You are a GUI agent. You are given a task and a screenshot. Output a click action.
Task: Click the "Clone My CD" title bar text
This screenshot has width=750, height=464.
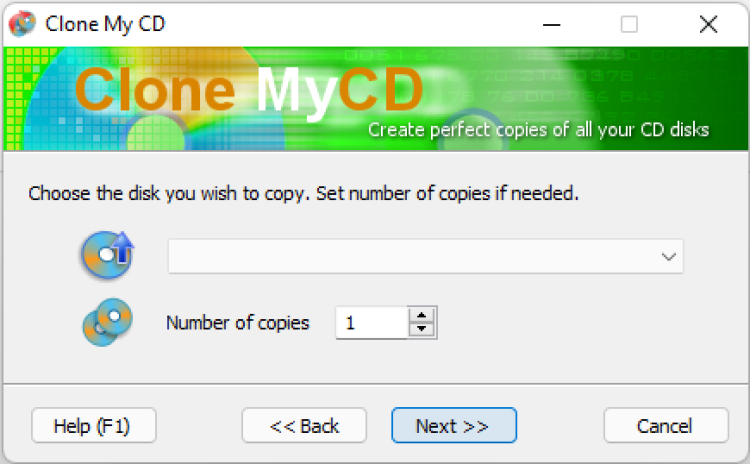(x=104, y=25)
